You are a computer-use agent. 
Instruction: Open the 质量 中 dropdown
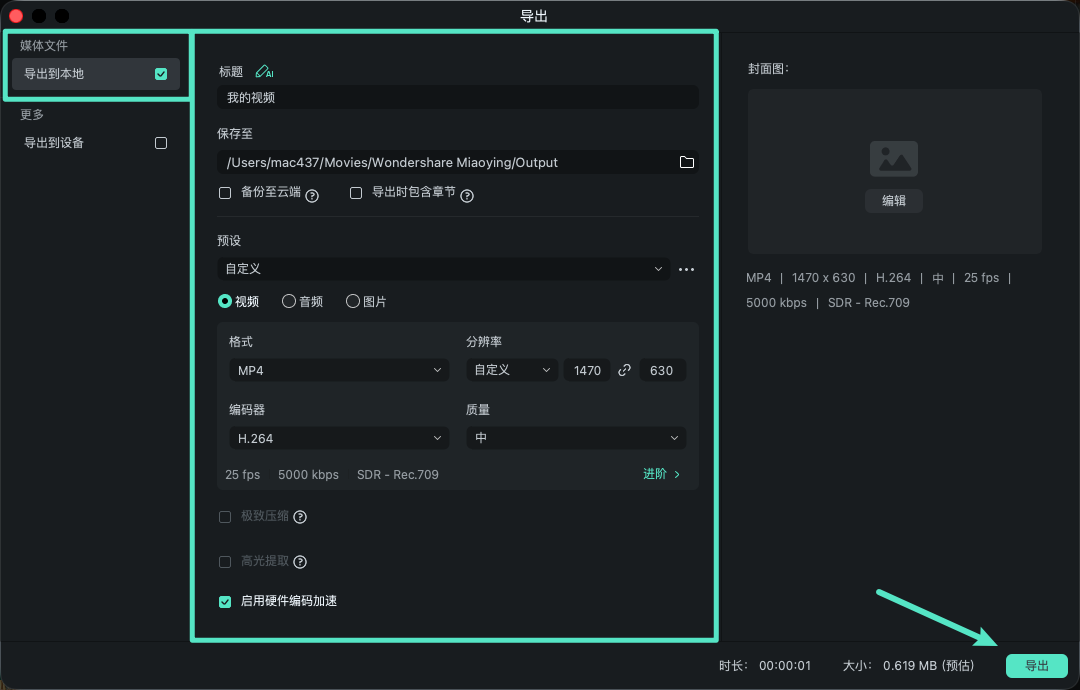[576, 438]
